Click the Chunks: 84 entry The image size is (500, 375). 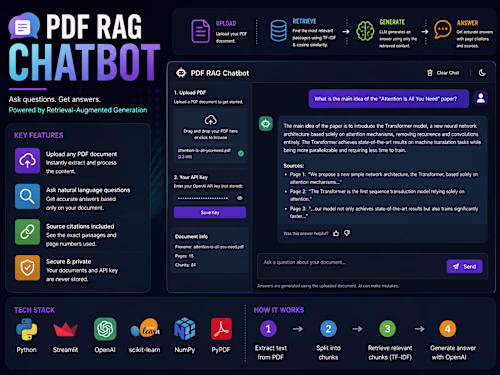[185, 265]
